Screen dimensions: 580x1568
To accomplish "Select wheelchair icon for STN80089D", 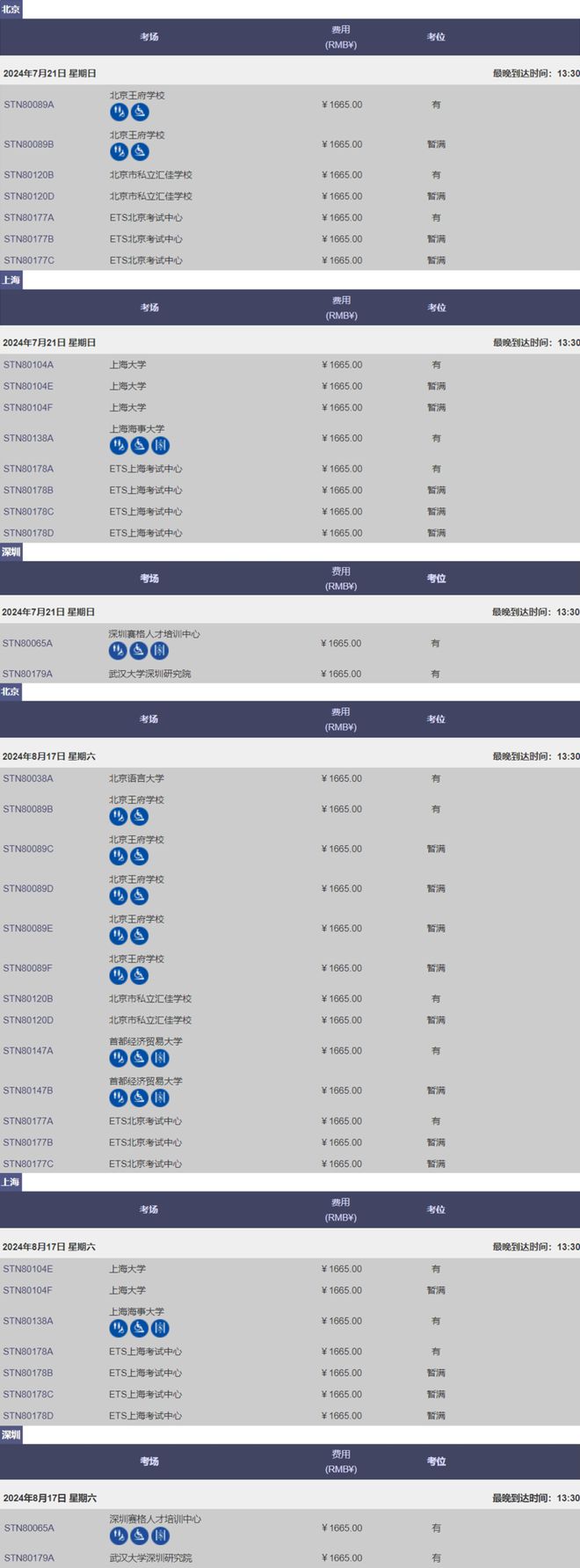I will click(140, 895).
